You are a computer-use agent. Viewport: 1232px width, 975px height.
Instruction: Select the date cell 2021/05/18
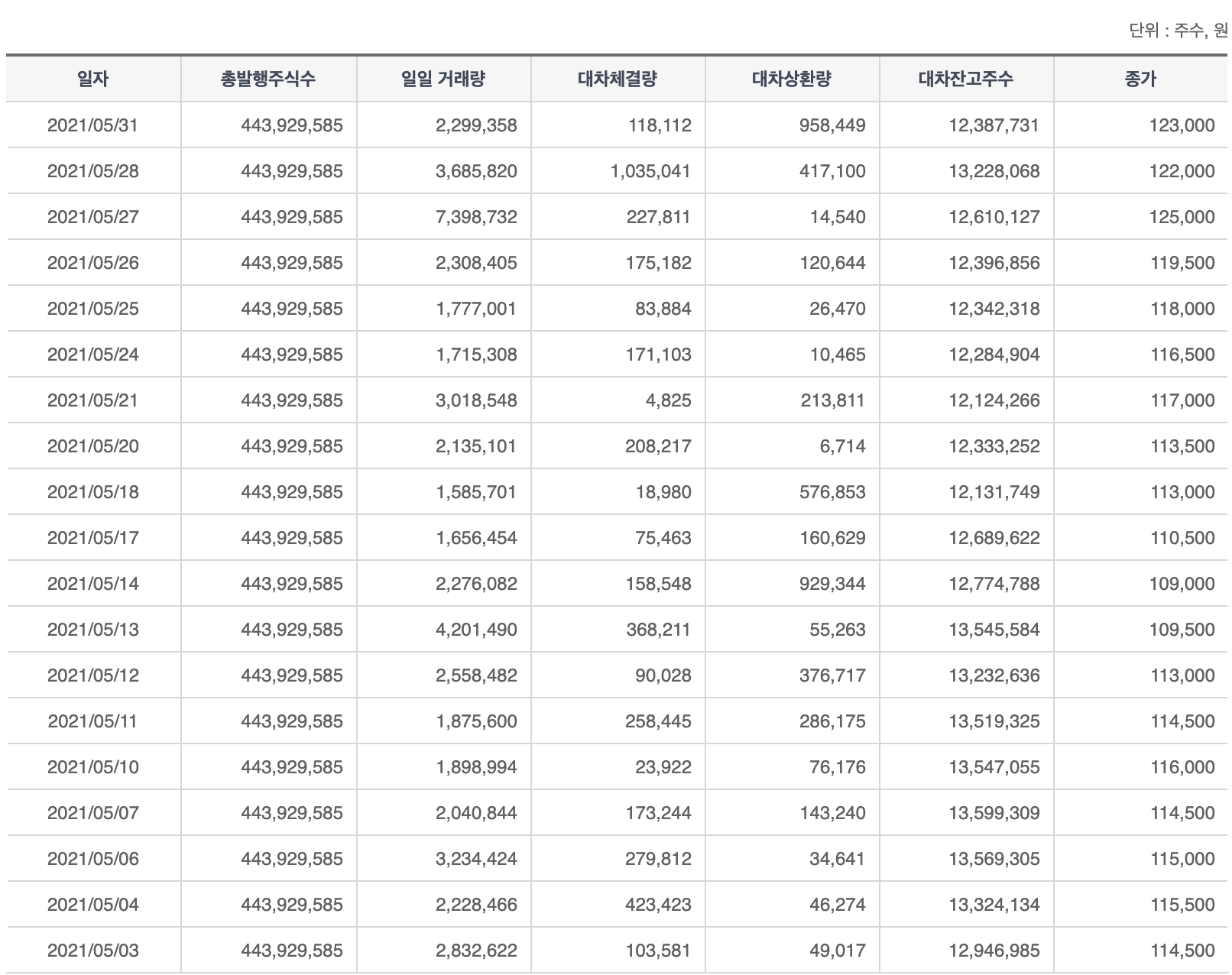pyautogui.click(x=93, y=492)
